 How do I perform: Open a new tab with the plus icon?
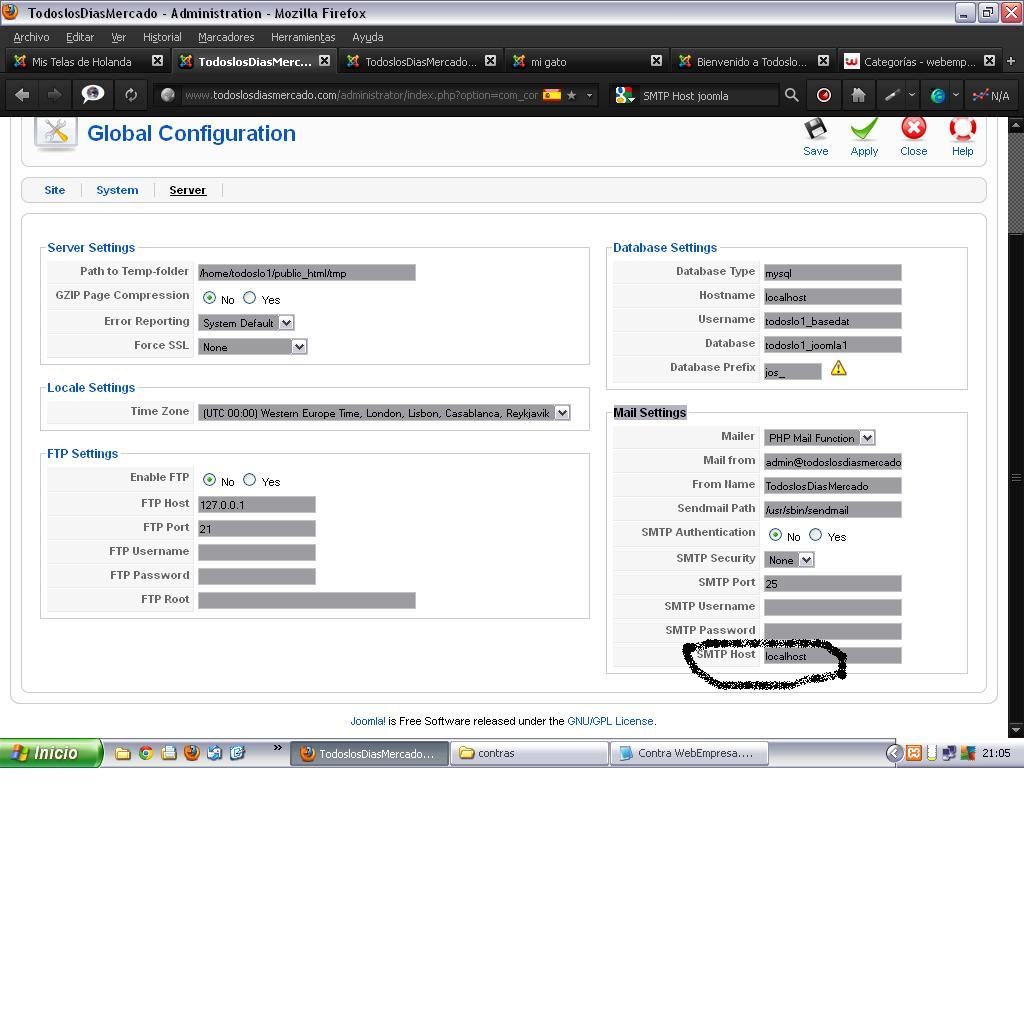point(1011,61)
